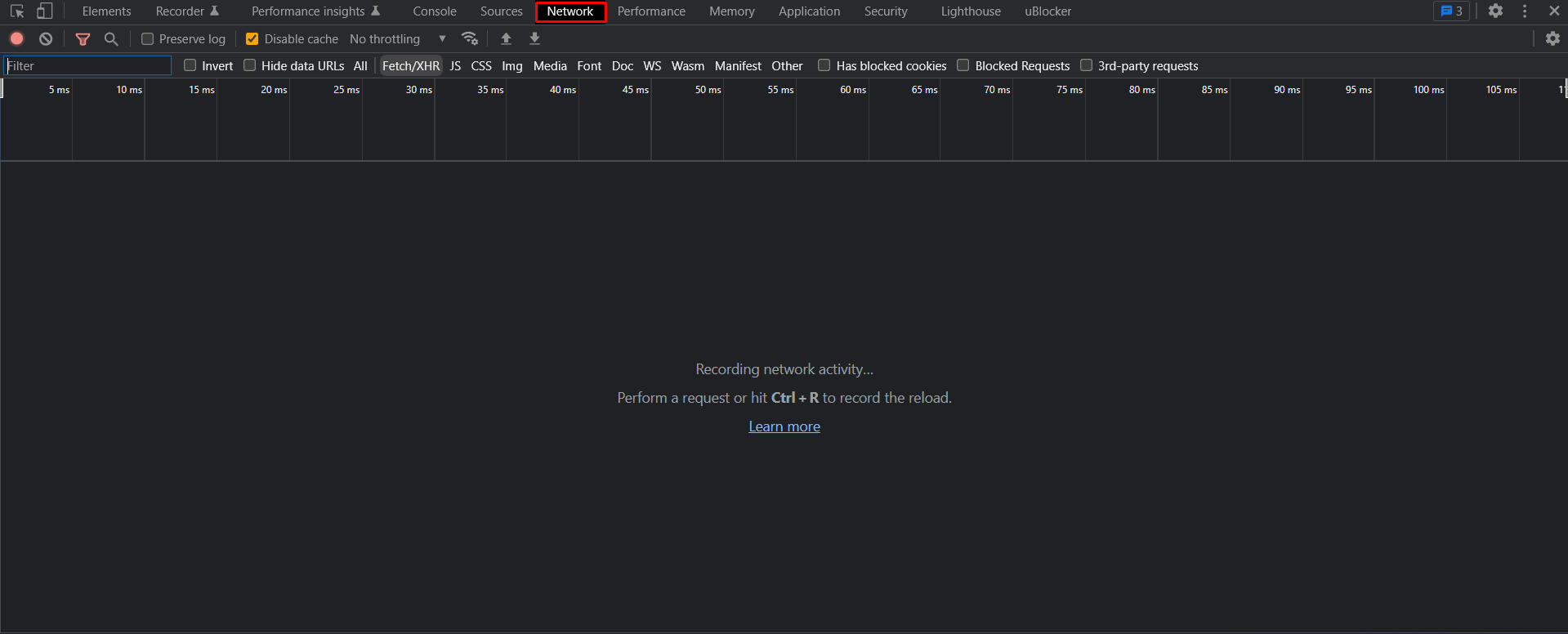Viewport: 1568px width, 634px height.
Task: Activate the inspect element picker icon
Action: tap(17, 11)
